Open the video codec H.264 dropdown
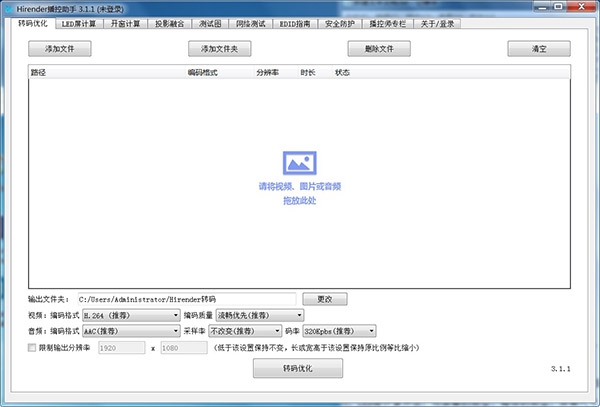The height and width of the screenshot is (407, 600). [x=131, y=315]
